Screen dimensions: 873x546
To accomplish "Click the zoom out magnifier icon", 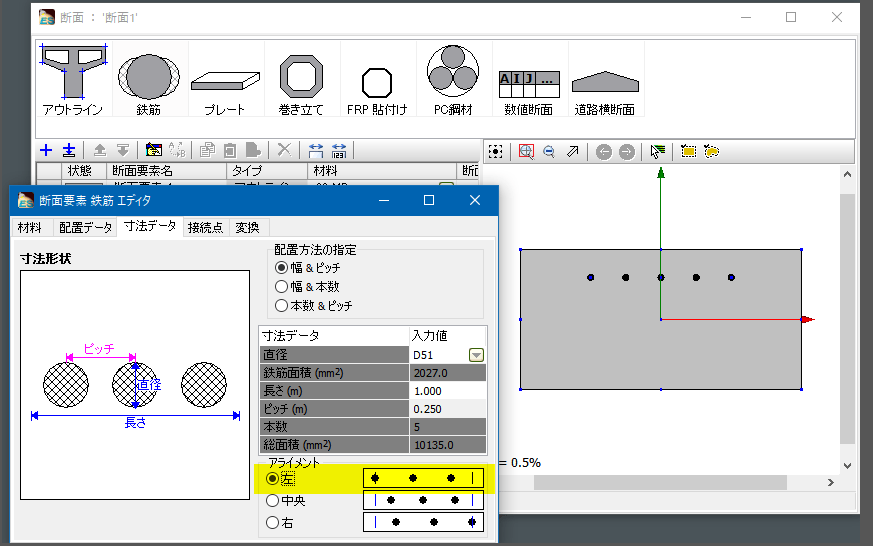I will [x=549, y=152].
